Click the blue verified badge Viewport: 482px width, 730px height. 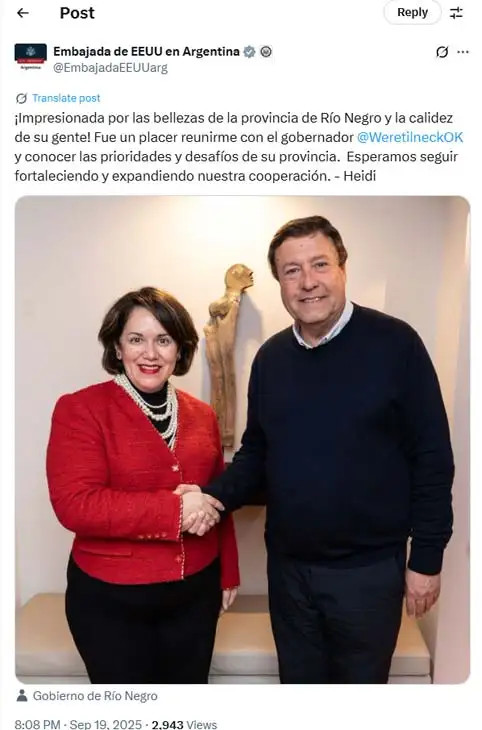250,51
